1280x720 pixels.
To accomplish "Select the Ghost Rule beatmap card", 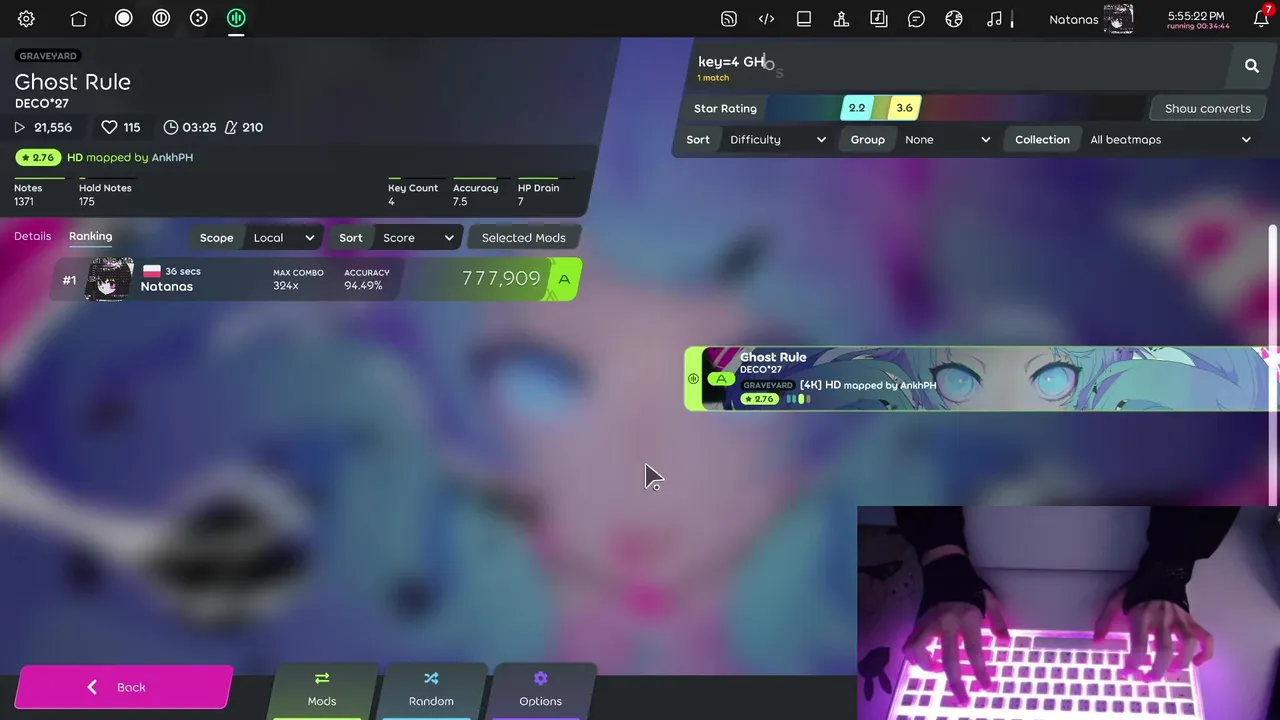I will (982, 379).
